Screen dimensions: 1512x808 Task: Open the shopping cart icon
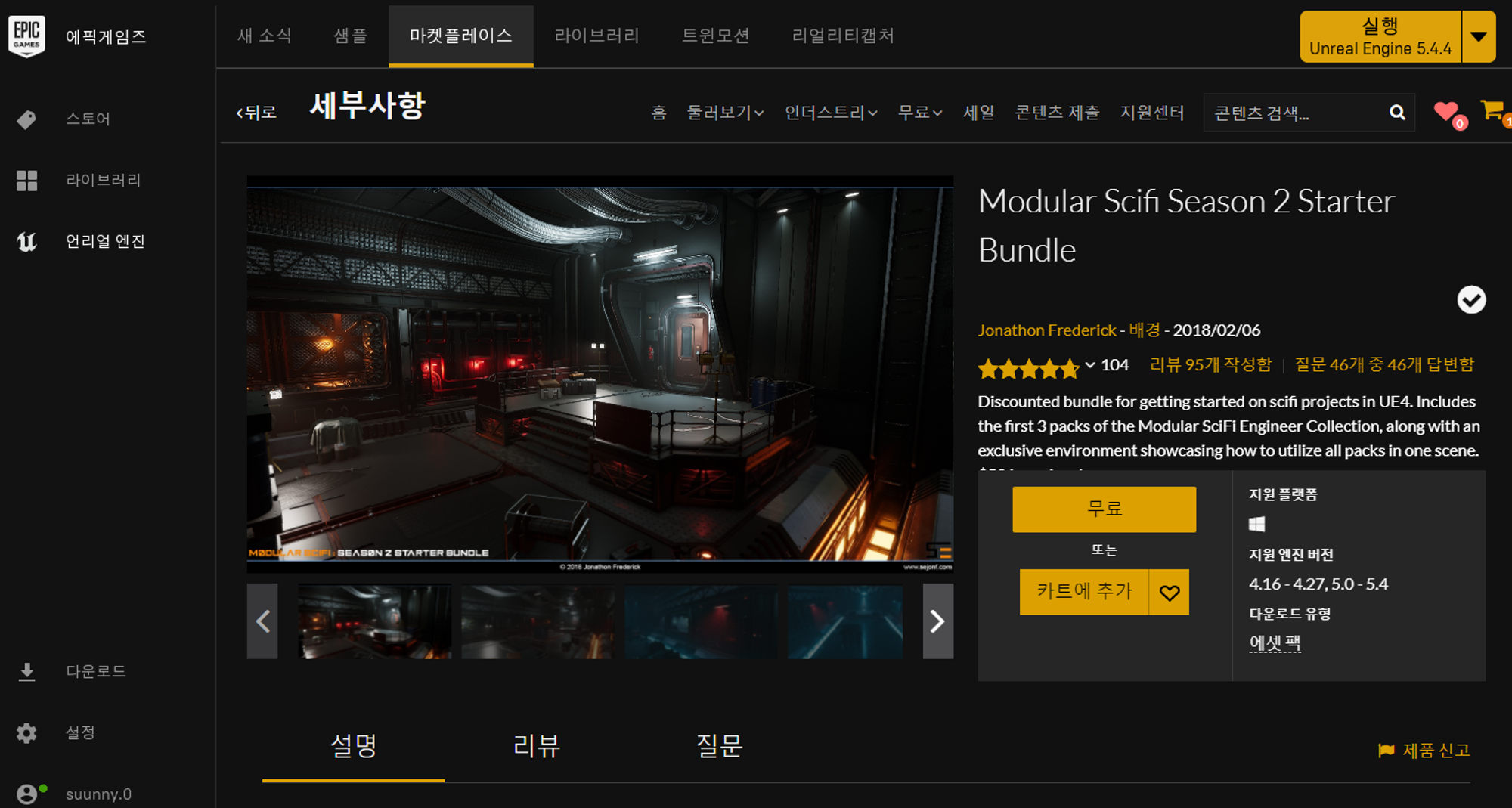pos(1494,112)
